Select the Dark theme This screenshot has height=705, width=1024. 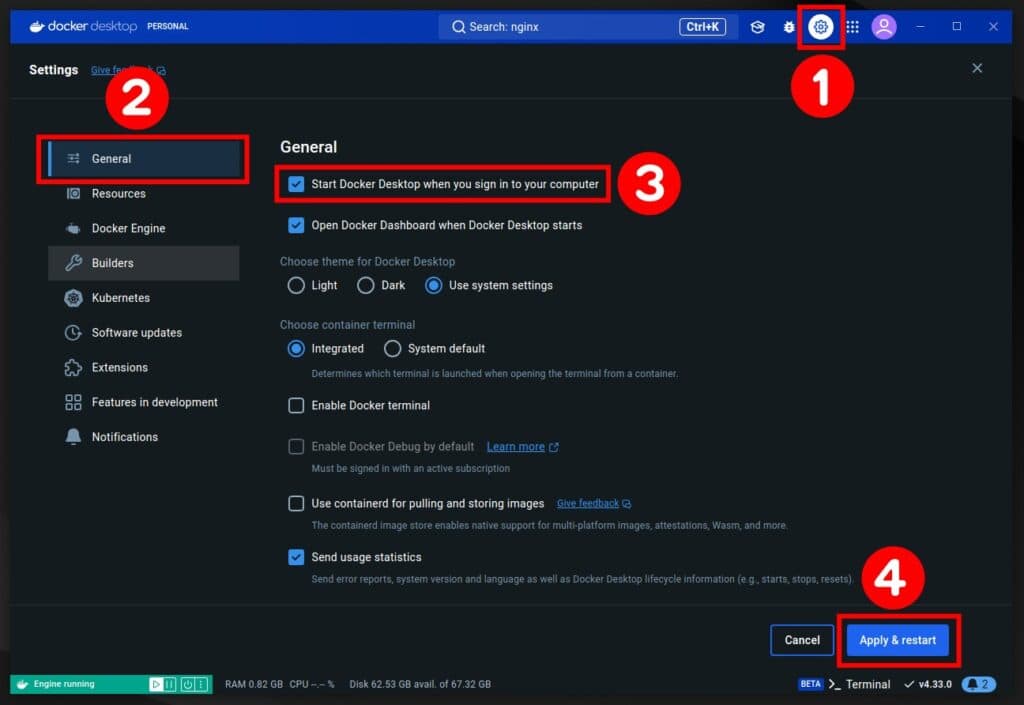366,285
